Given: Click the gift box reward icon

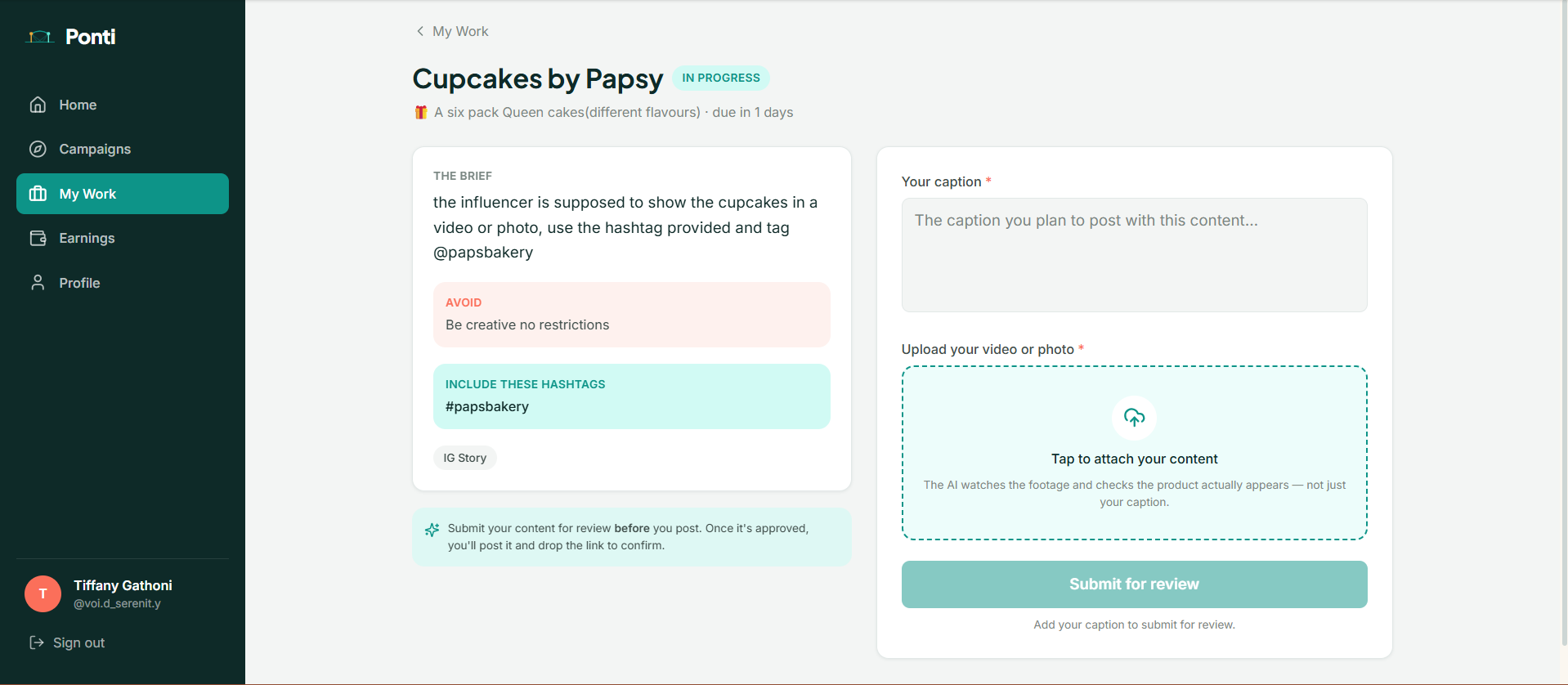Looking at the screenshot, I should click(421, 112).
